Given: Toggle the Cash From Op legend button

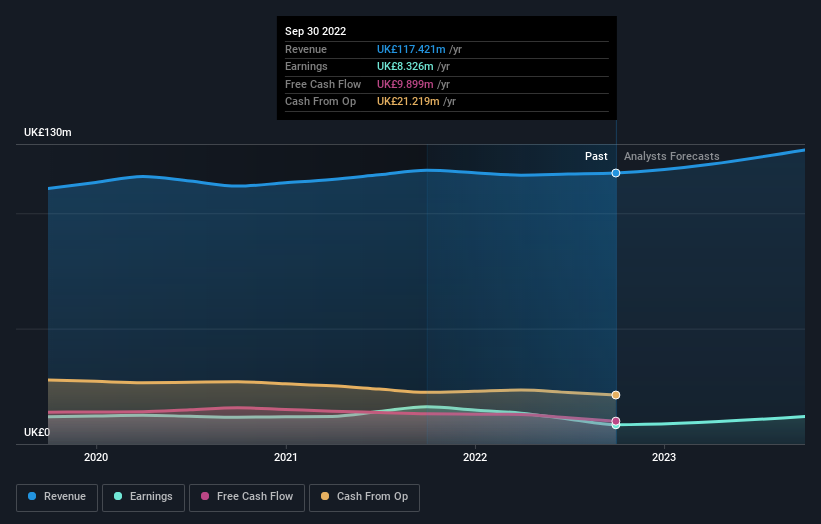Looking at the screenshot, I should (x=364, y=497).
